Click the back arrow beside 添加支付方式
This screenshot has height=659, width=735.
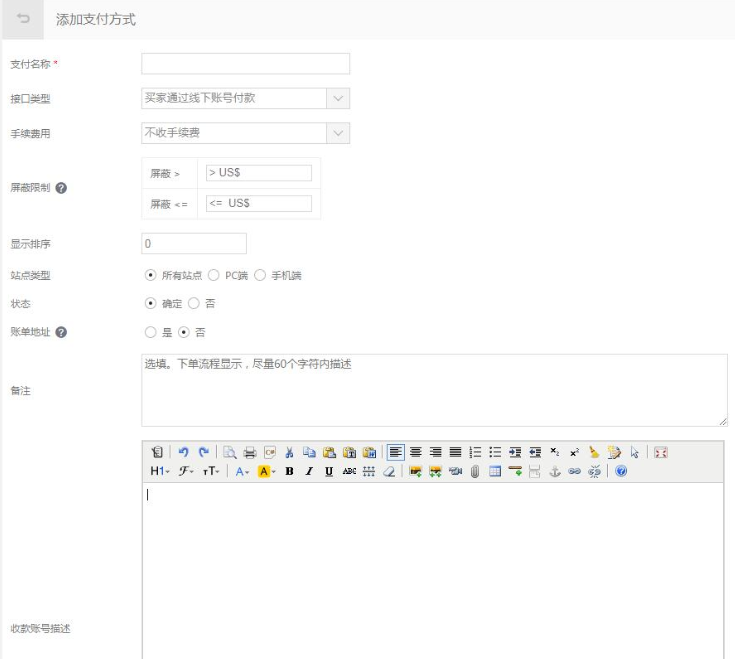23,20
